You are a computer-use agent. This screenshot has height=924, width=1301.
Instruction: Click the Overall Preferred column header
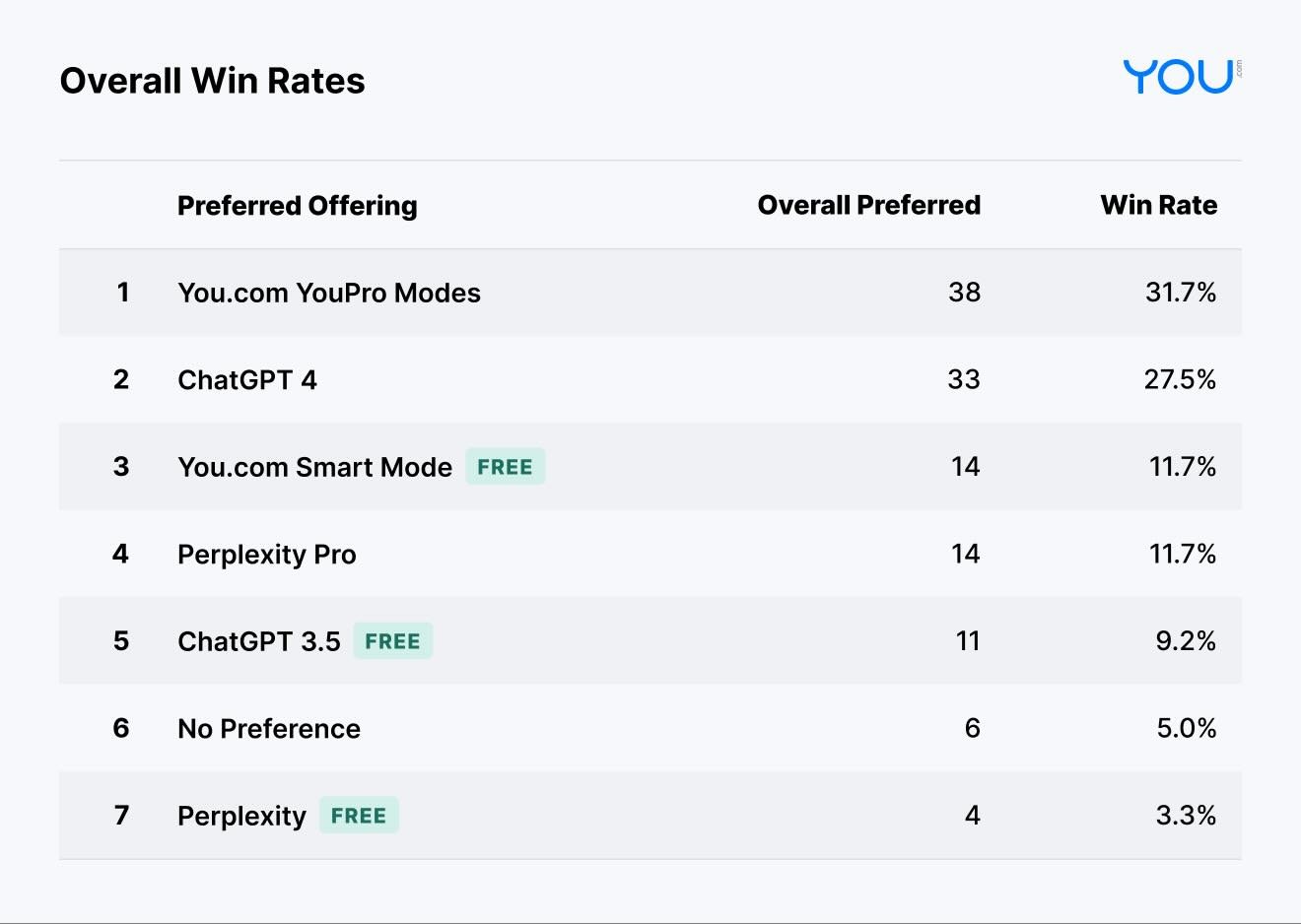click(x=868, y=205)
